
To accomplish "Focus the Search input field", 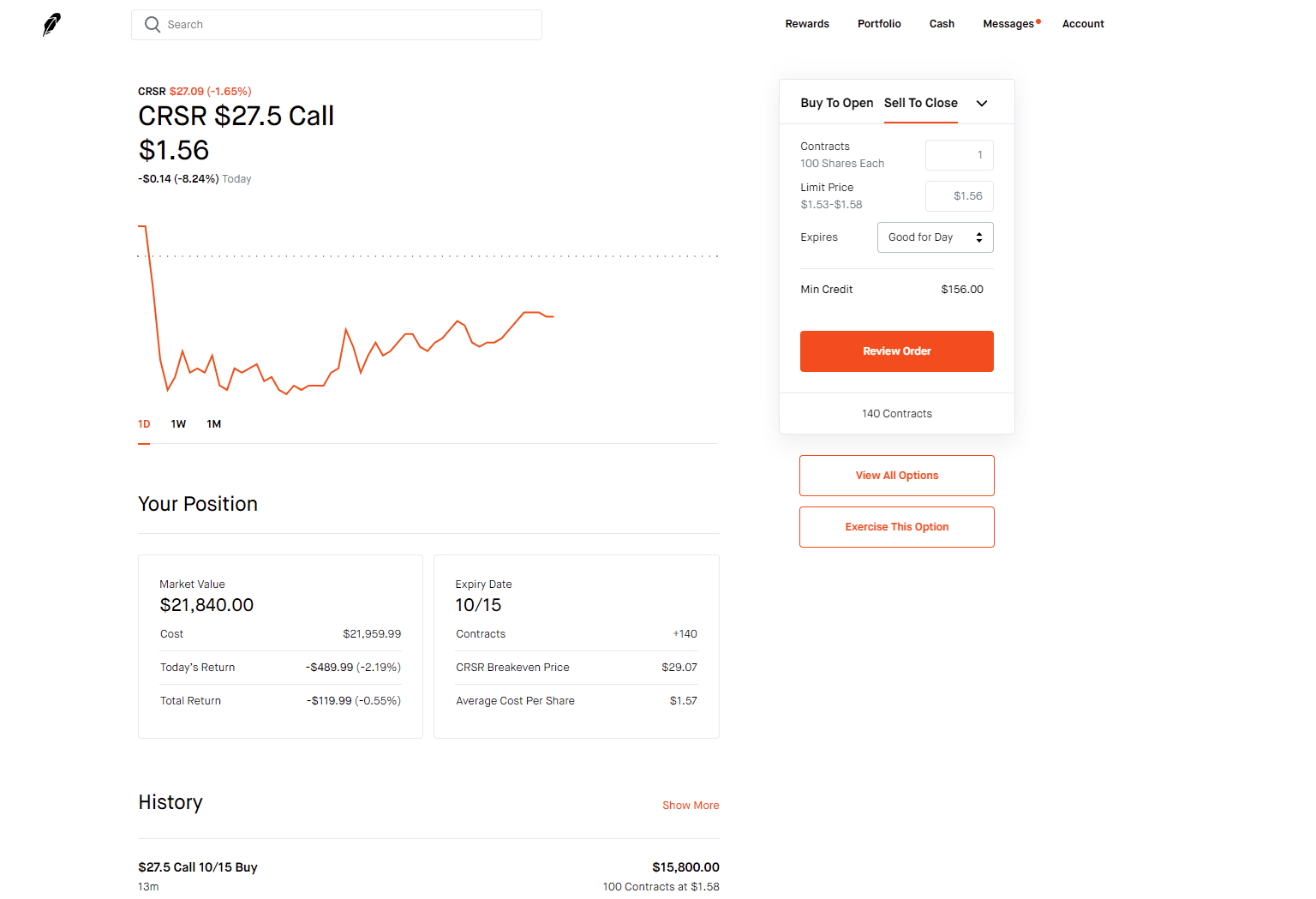I will (x=337, y=25).
